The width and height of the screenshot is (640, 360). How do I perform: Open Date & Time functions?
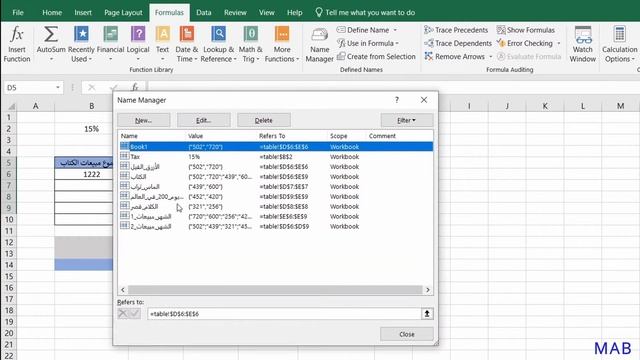coord(187,44)
